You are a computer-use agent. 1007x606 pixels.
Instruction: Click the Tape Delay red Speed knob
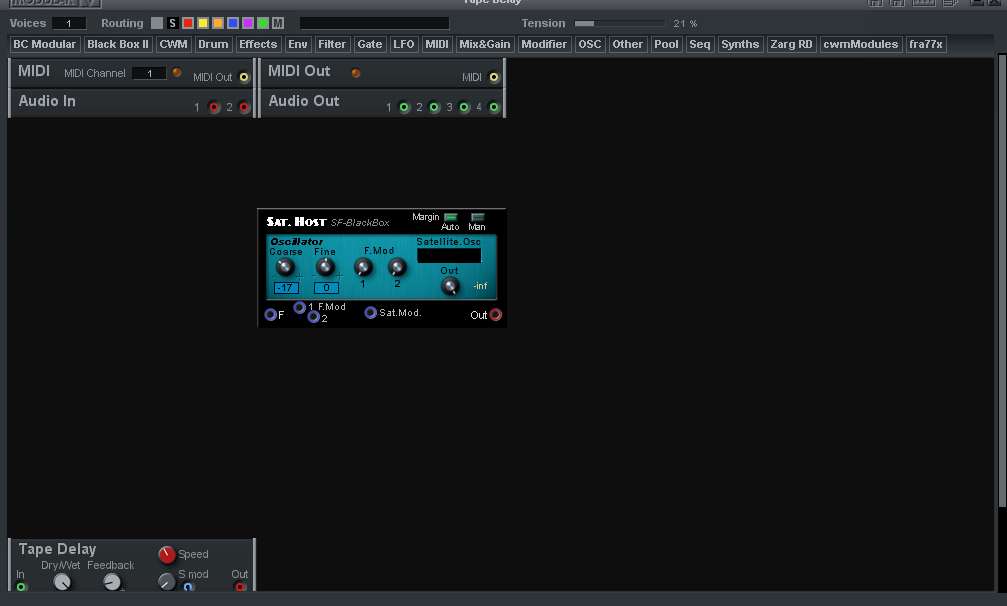point(167,555)
